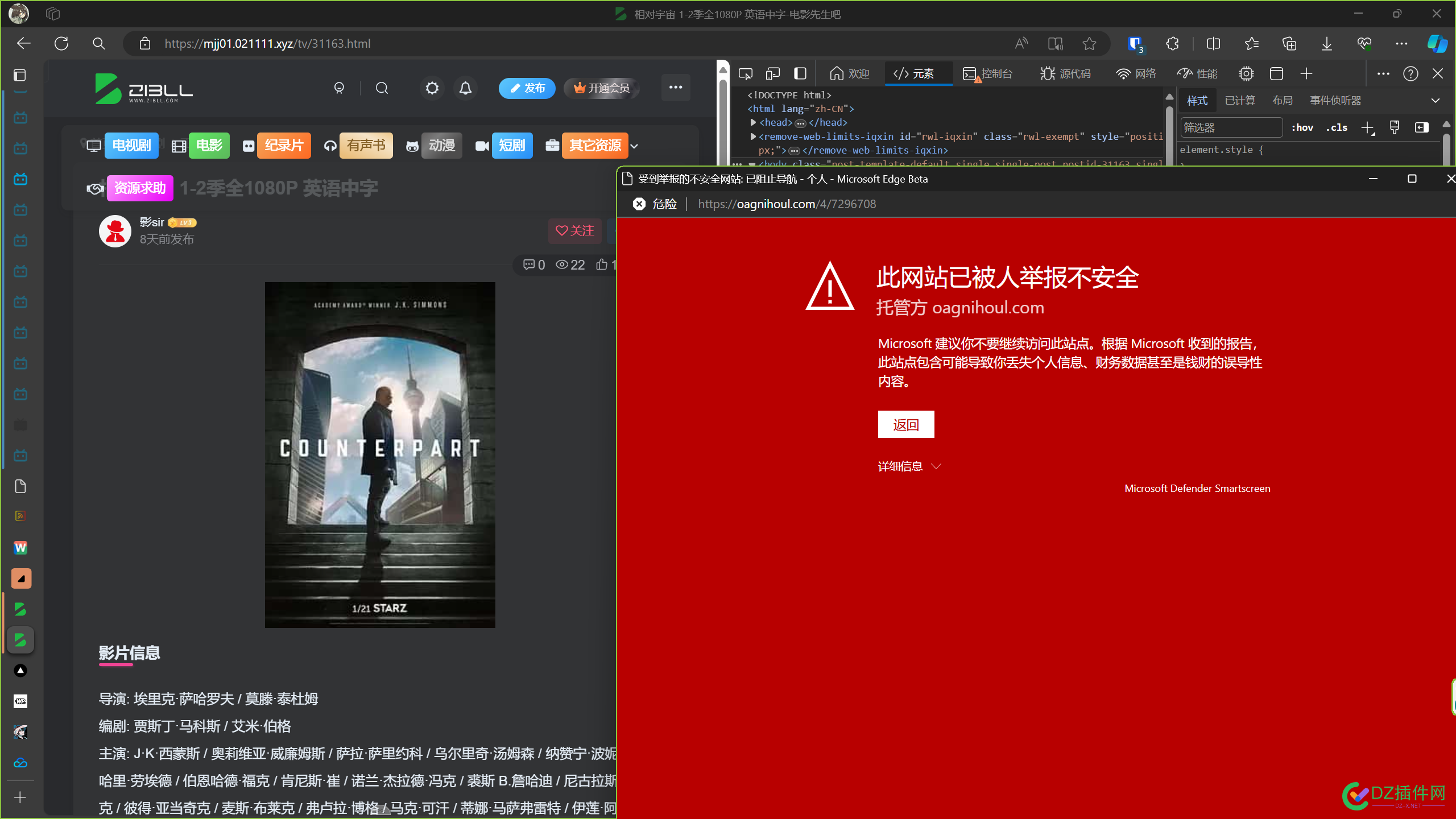Click the 筛选器 styles filter field

point(1231,127)
